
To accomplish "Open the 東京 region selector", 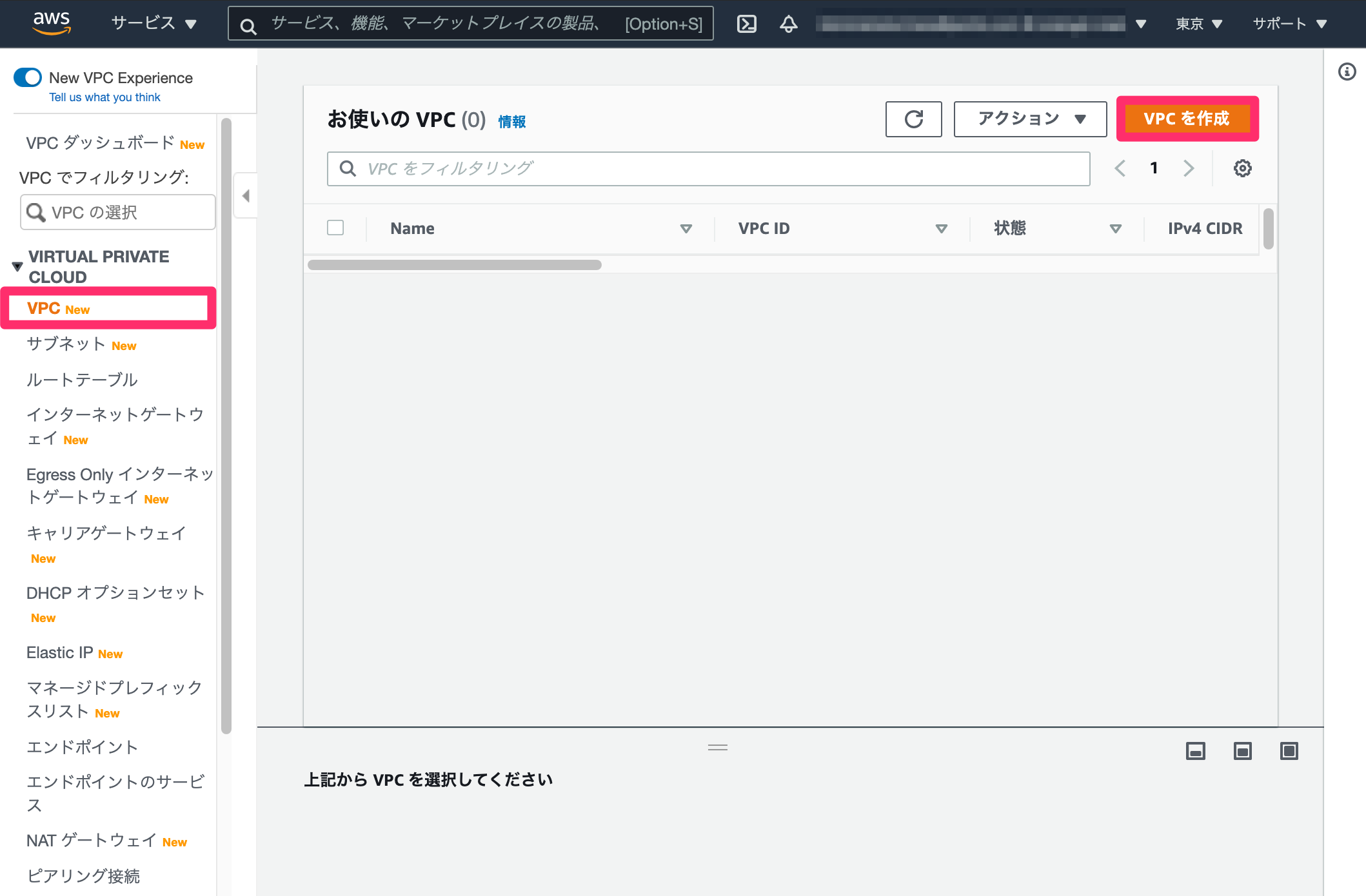I will coord(1198,24).
